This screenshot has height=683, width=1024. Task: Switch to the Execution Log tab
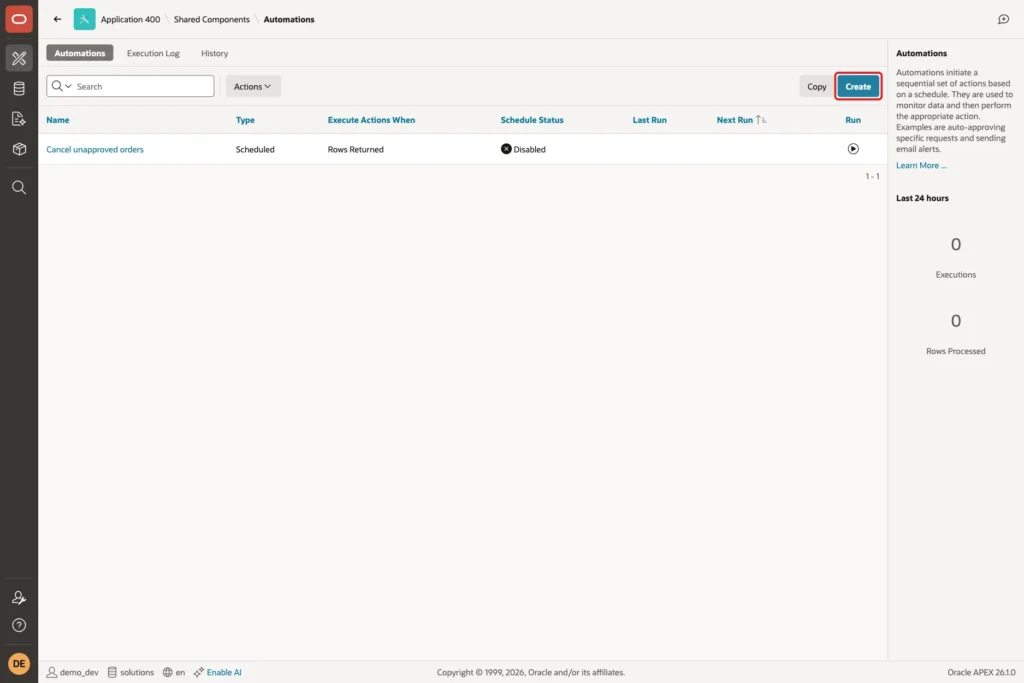click(153, 53)
